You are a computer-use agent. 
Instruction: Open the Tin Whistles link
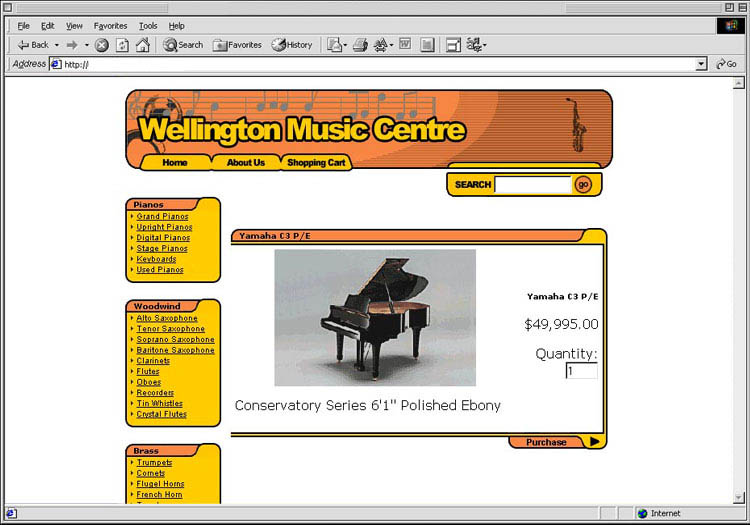click(159, 403)
